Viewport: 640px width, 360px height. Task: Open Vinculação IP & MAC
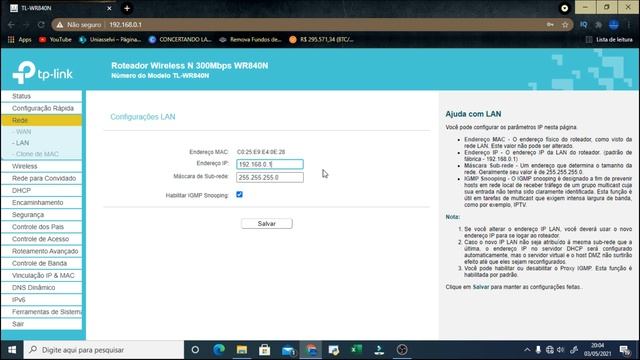42,276
